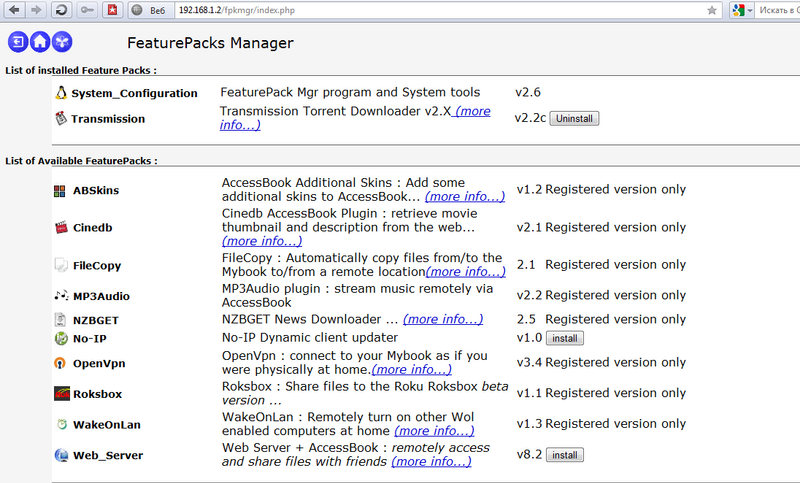Click the No-IP name text
Image resolution: width=800 pixels, height=483 pixels.
point(90,339)
